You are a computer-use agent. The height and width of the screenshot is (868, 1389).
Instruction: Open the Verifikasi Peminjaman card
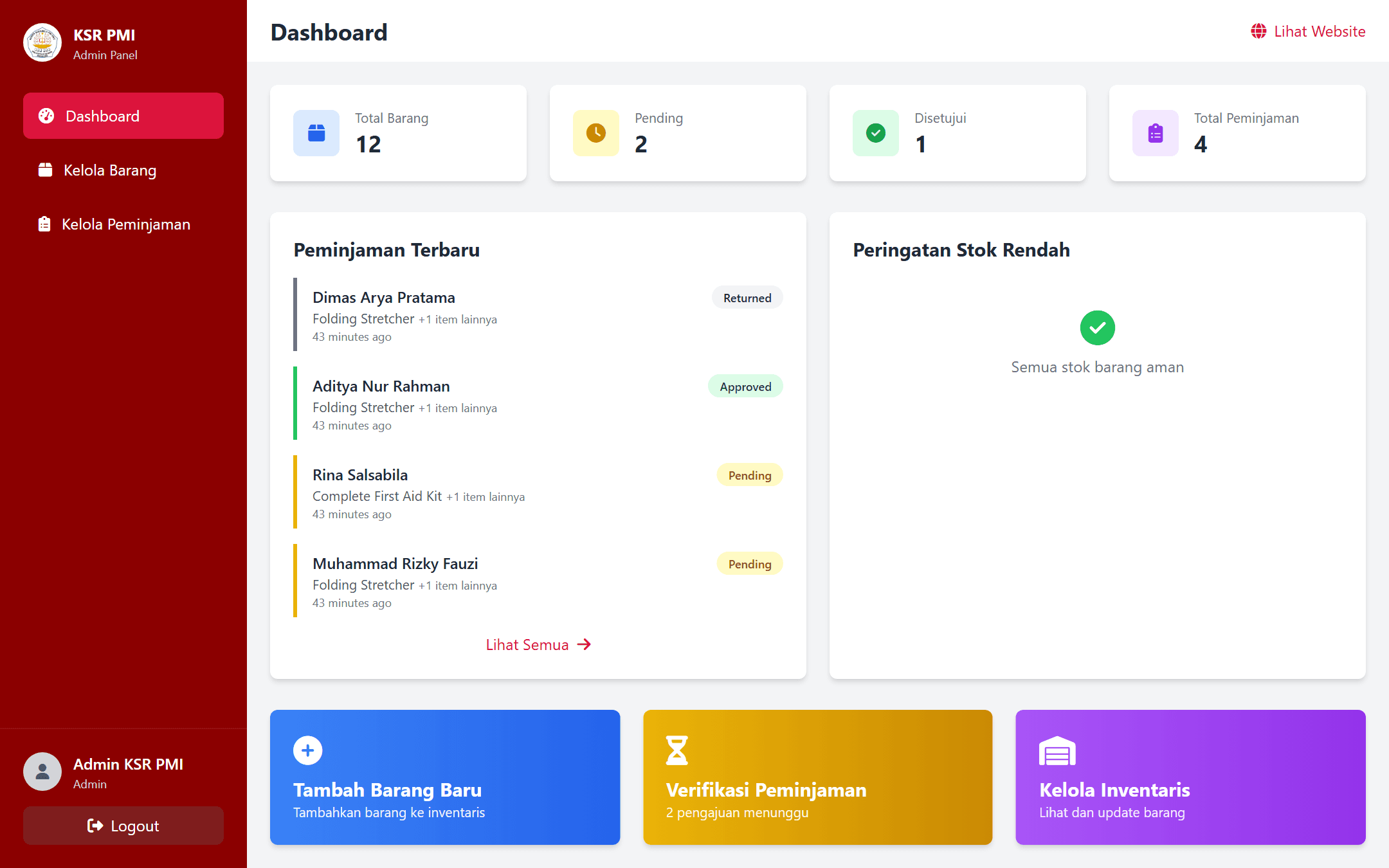click(818, 777)
